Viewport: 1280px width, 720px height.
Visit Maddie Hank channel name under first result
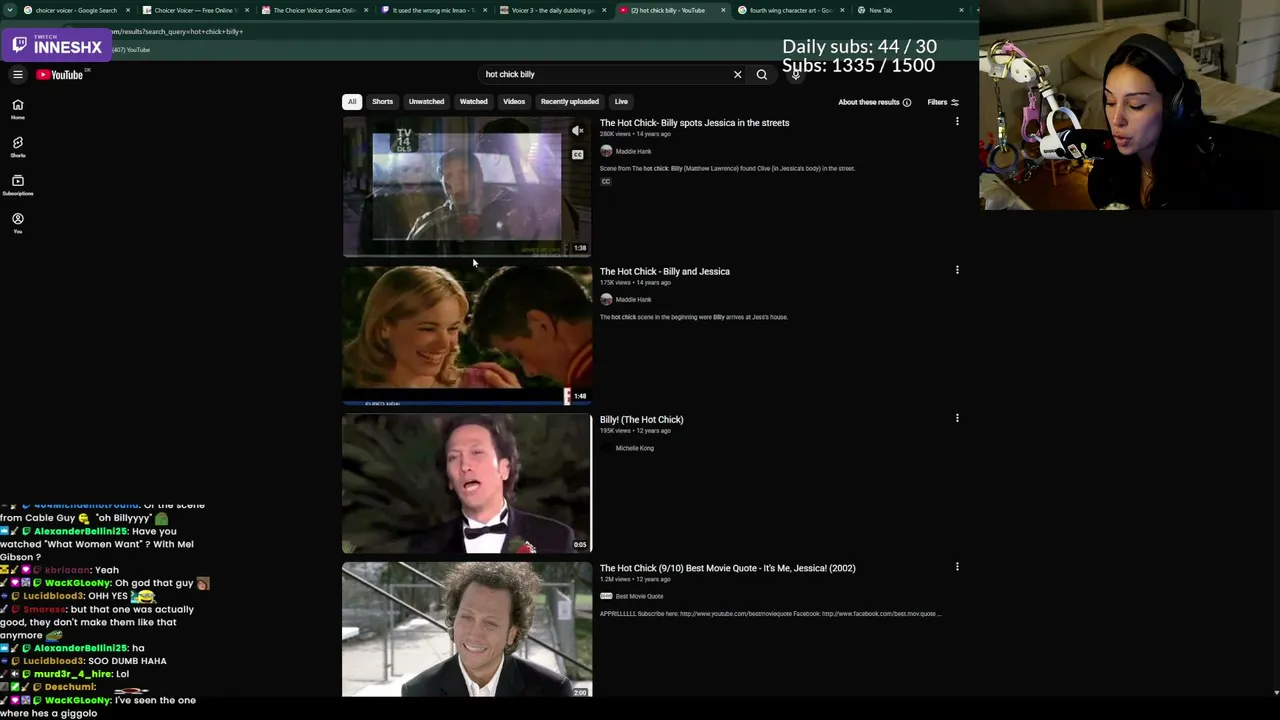point(633,151)
